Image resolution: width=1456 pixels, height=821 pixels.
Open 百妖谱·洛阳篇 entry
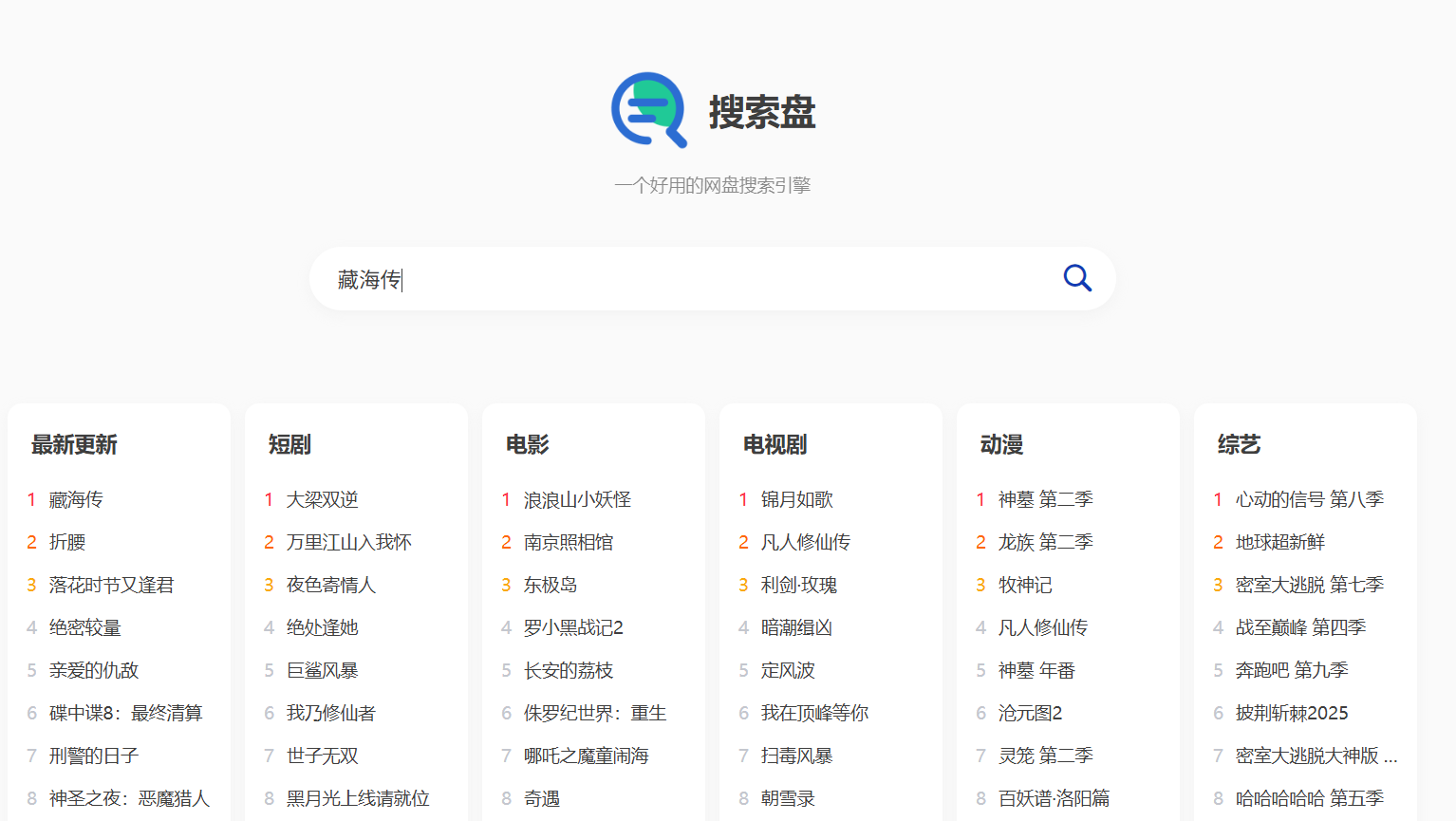[x=1055, y=798]
